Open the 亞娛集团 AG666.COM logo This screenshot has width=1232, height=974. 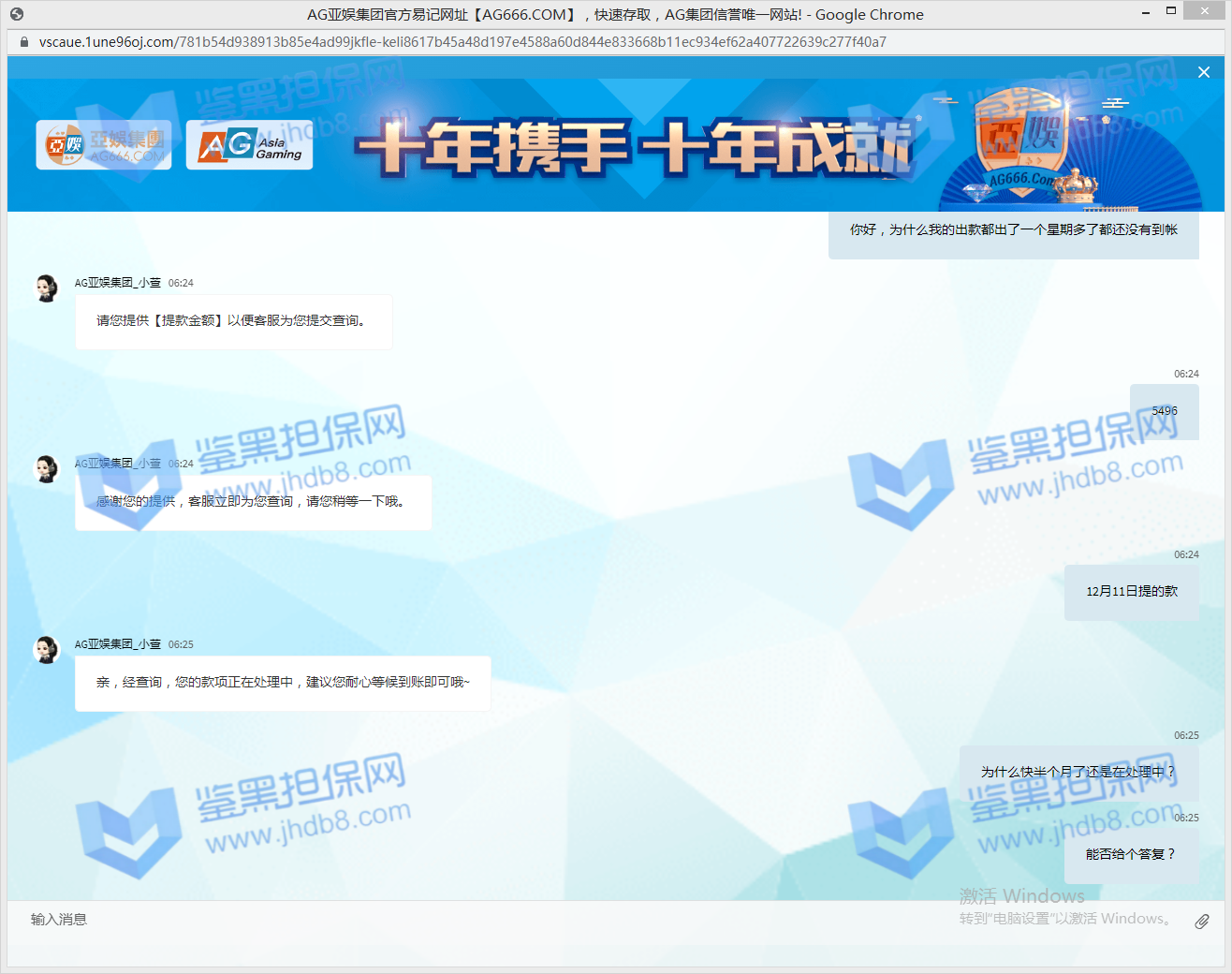[104, 145]
